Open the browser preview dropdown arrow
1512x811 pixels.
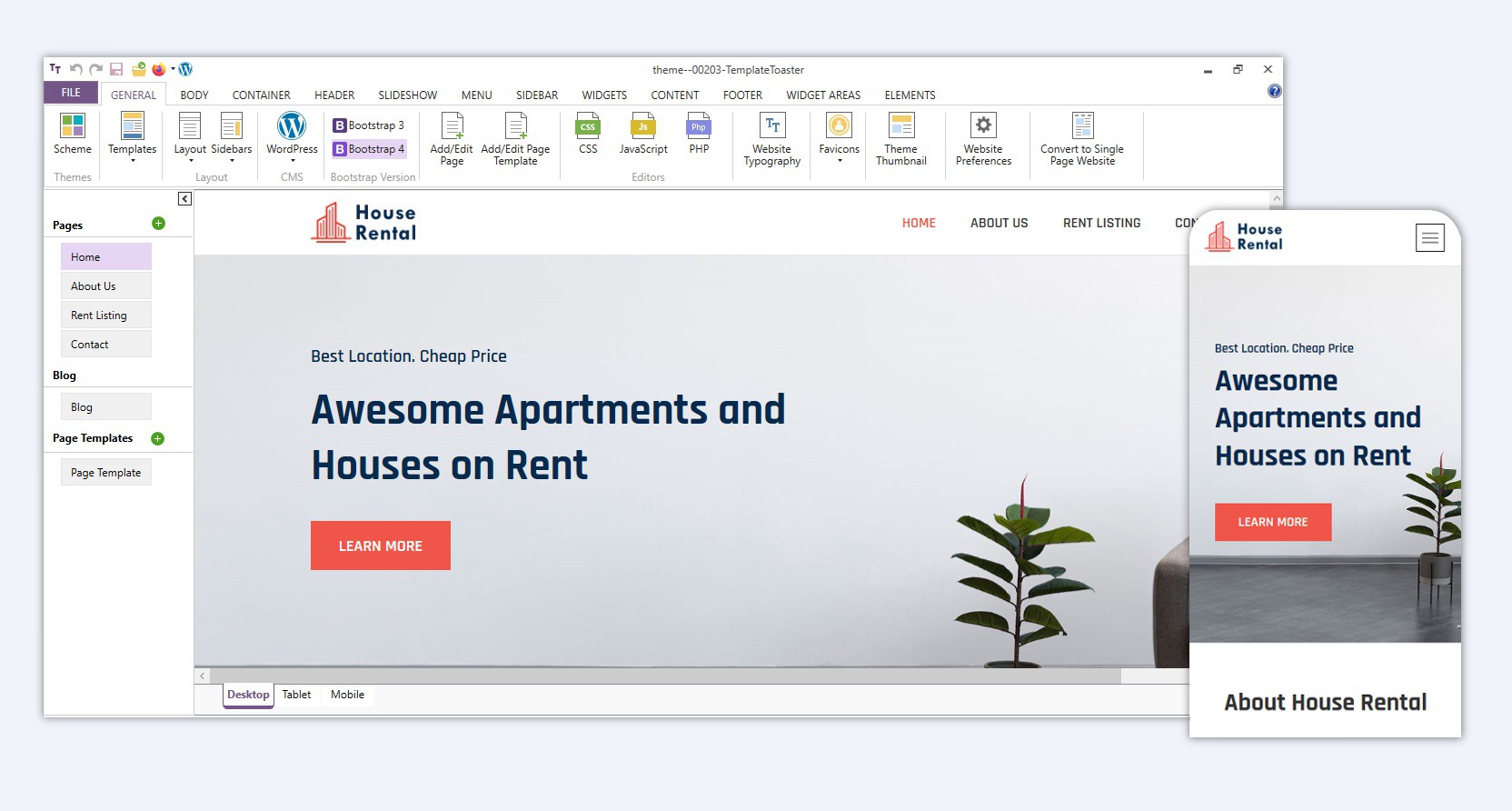tap(173, 69)
